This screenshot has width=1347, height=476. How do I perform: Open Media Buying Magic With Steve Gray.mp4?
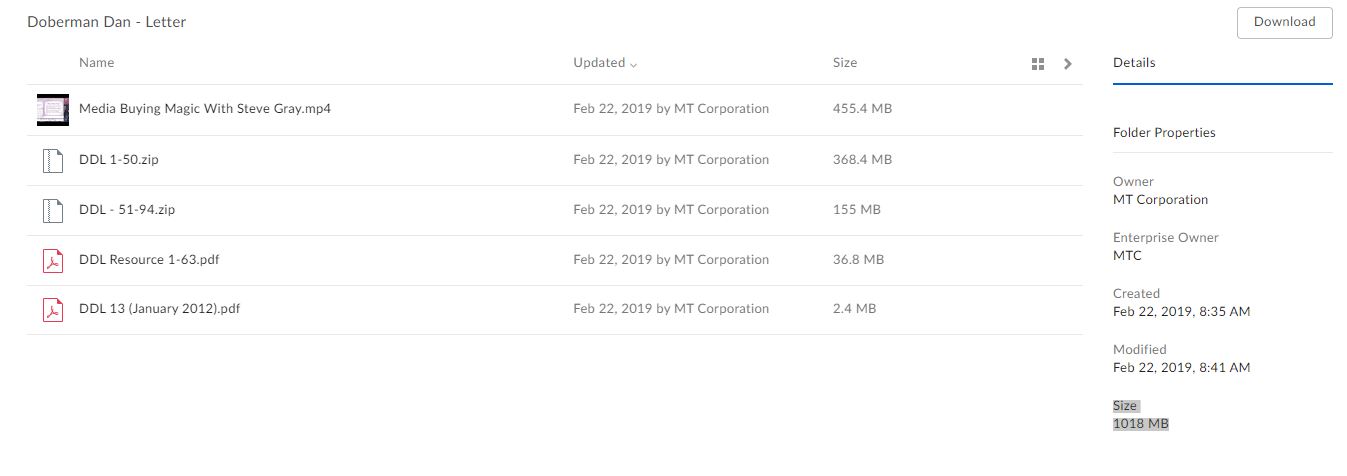point(205,109)
